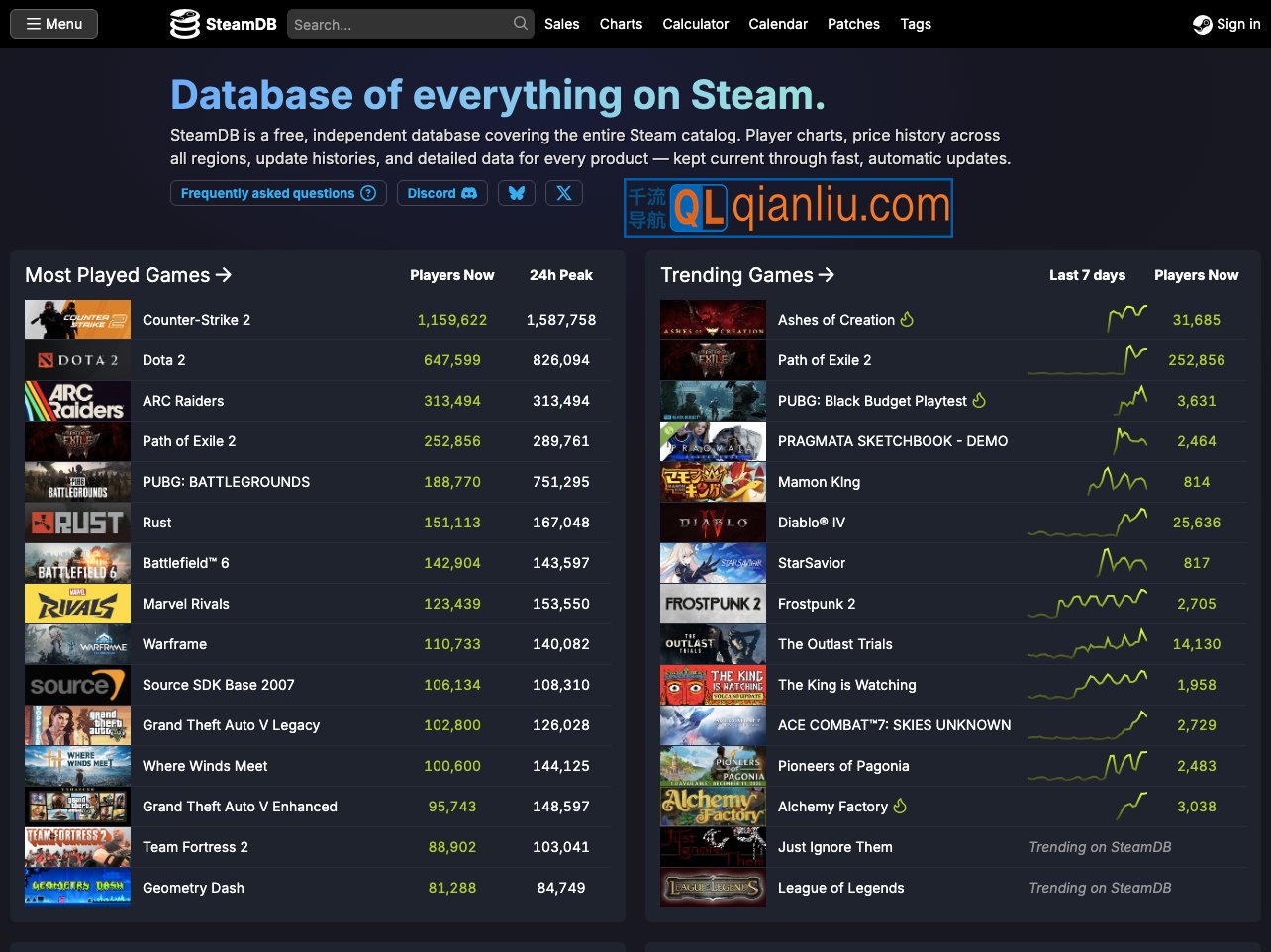The height and width of the screenshot is (952, 1271).
Task: Open the Sales page
Action: coord(561,24)
